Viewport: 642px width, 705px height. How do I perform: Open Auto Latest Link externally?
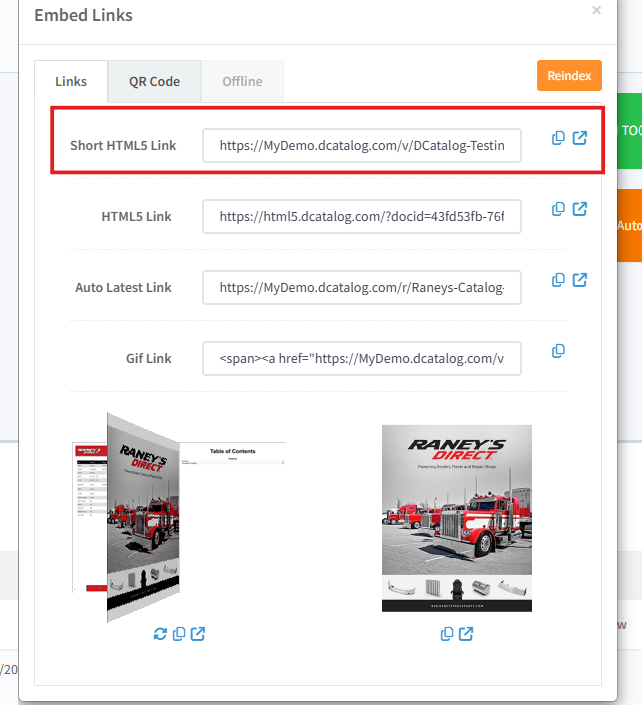pos(580,280)
